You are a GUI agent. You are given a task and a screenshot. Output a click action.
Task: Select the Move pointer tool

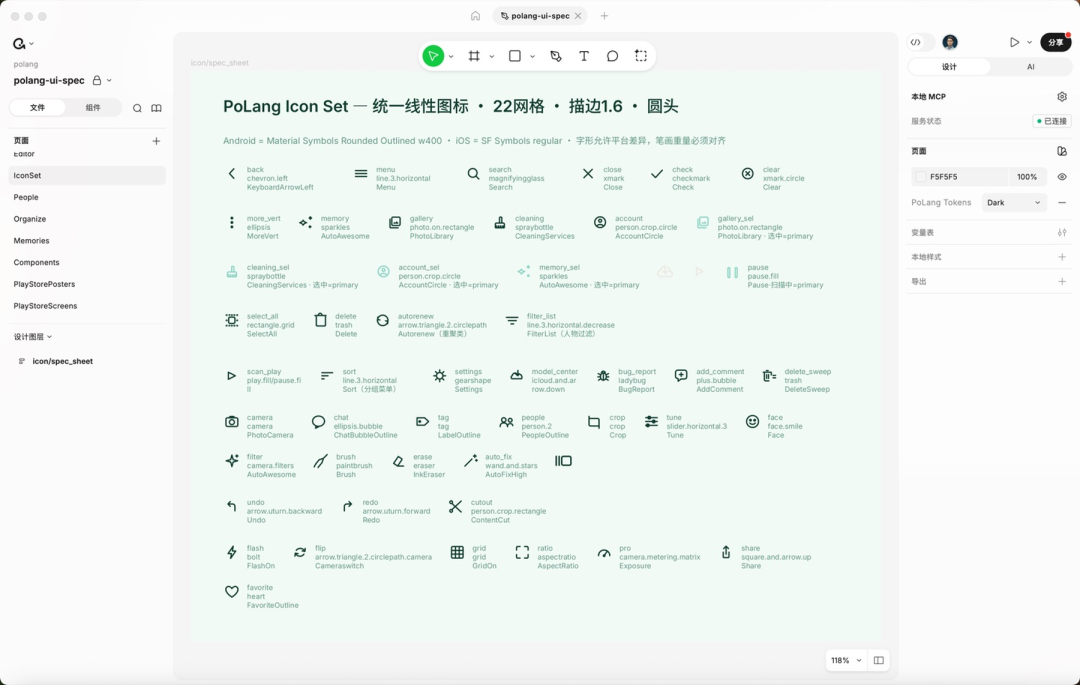(x=433, y=56)
